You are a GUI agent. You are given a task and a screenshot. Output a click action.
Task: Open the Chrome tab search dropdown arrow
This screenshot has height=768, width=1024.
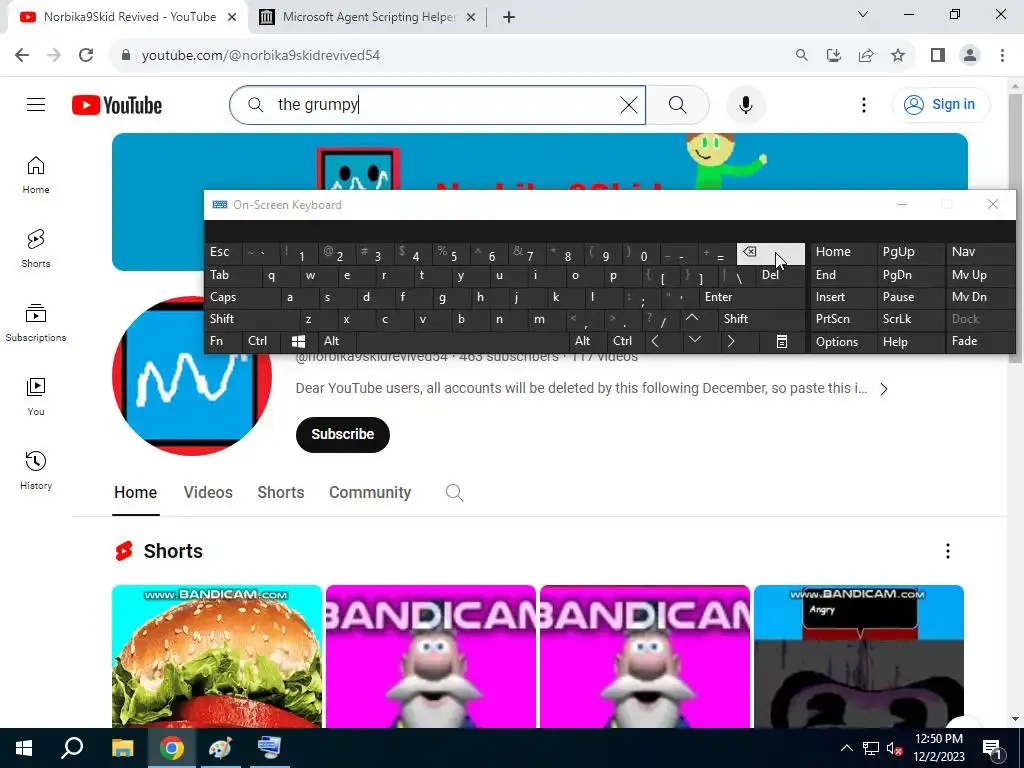[x=863, y=14]
